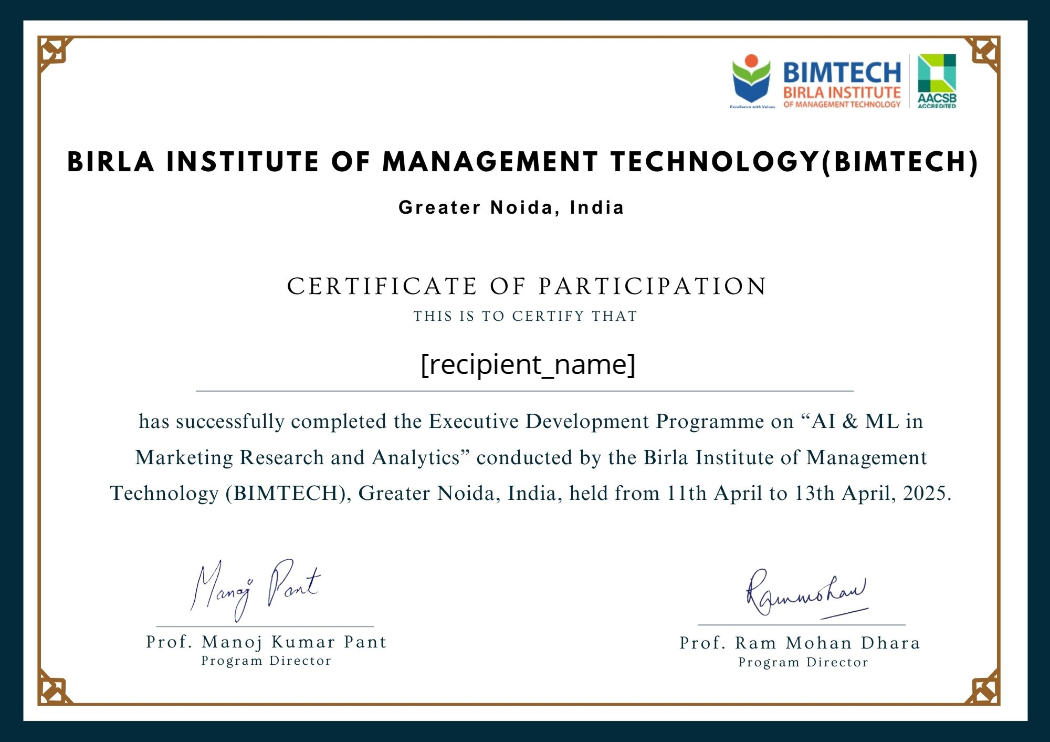Click the name "Prof. Manoj Kumar Pant"
1050x742 pixels.
click(x=267, y=642)
